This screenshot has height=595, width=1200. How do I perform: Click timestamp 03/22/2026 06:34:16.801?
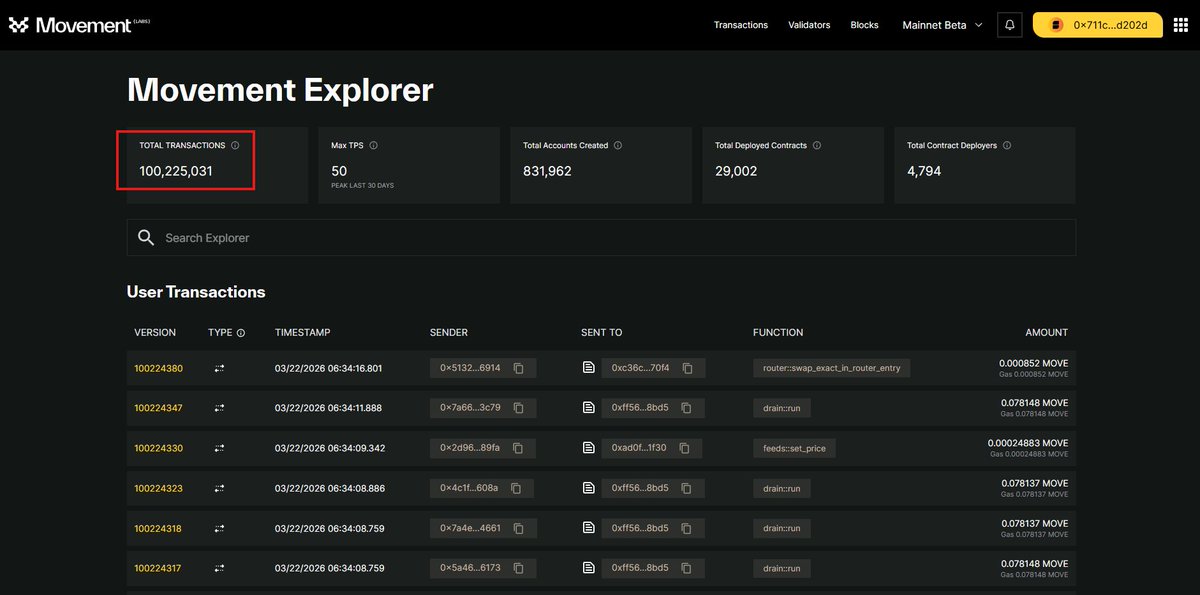[x=328, y=368]
